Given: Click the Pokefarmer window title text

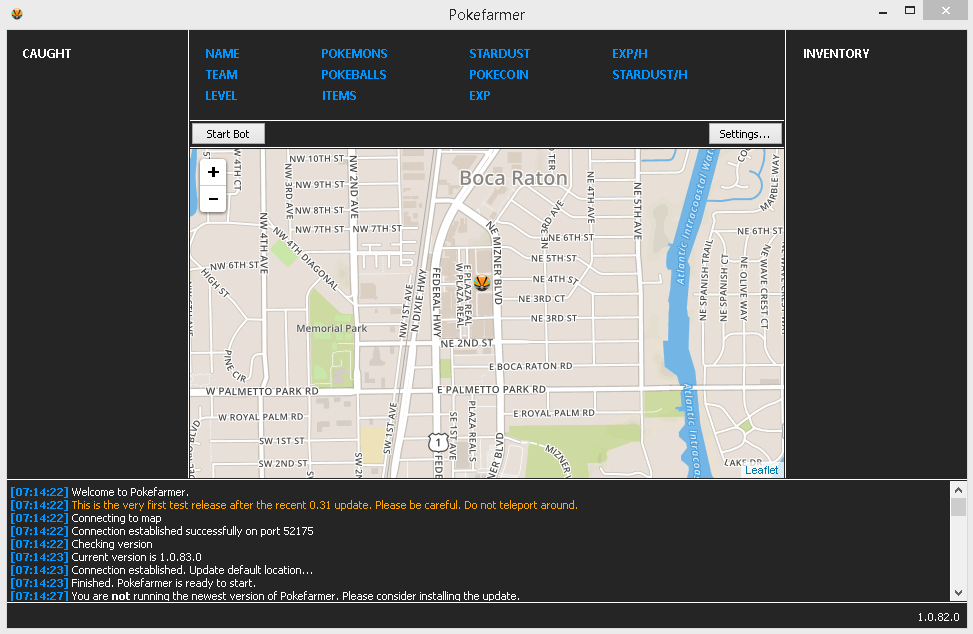Looking at the screenshot, I should [486, 15].
